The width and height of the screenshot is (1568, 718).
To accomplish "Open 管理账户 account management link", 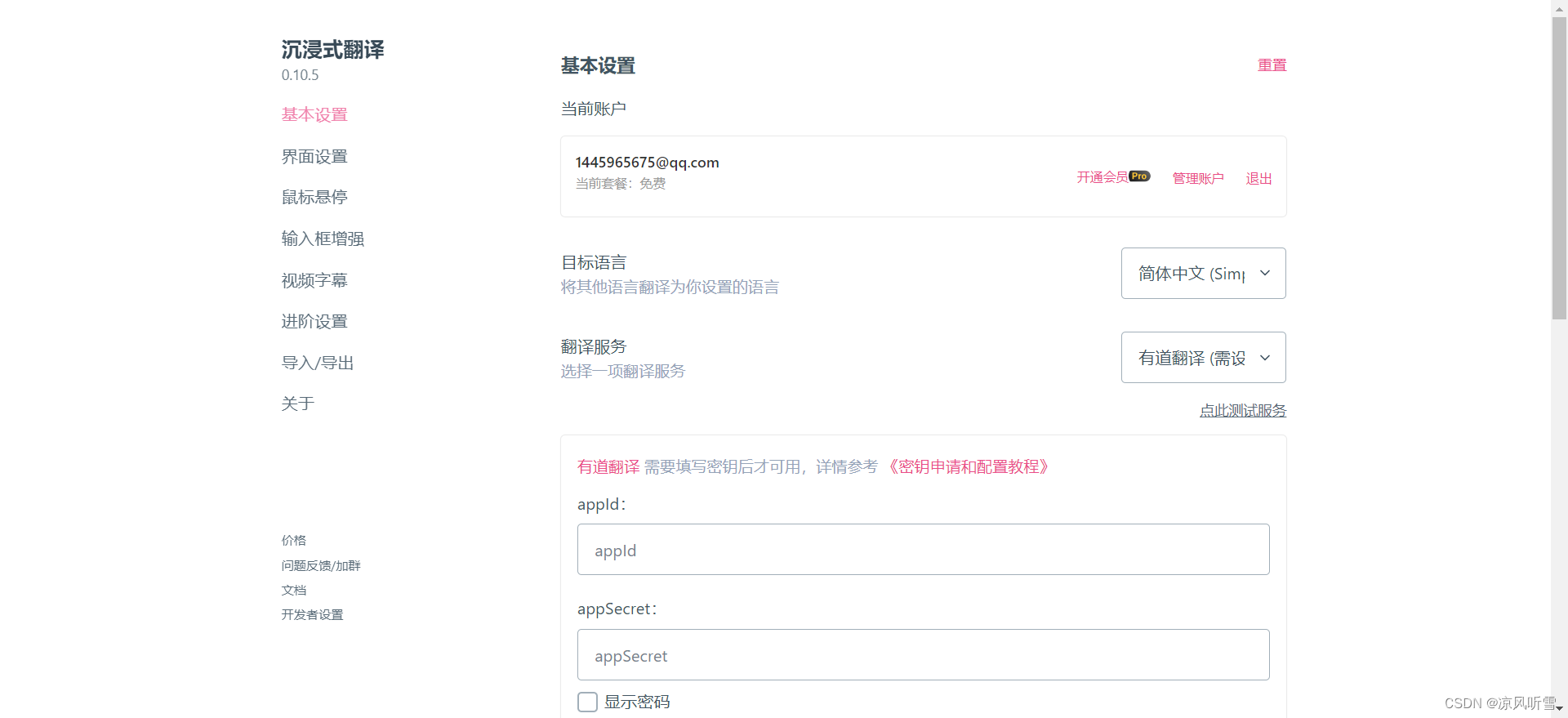I will pos(1198,178).
